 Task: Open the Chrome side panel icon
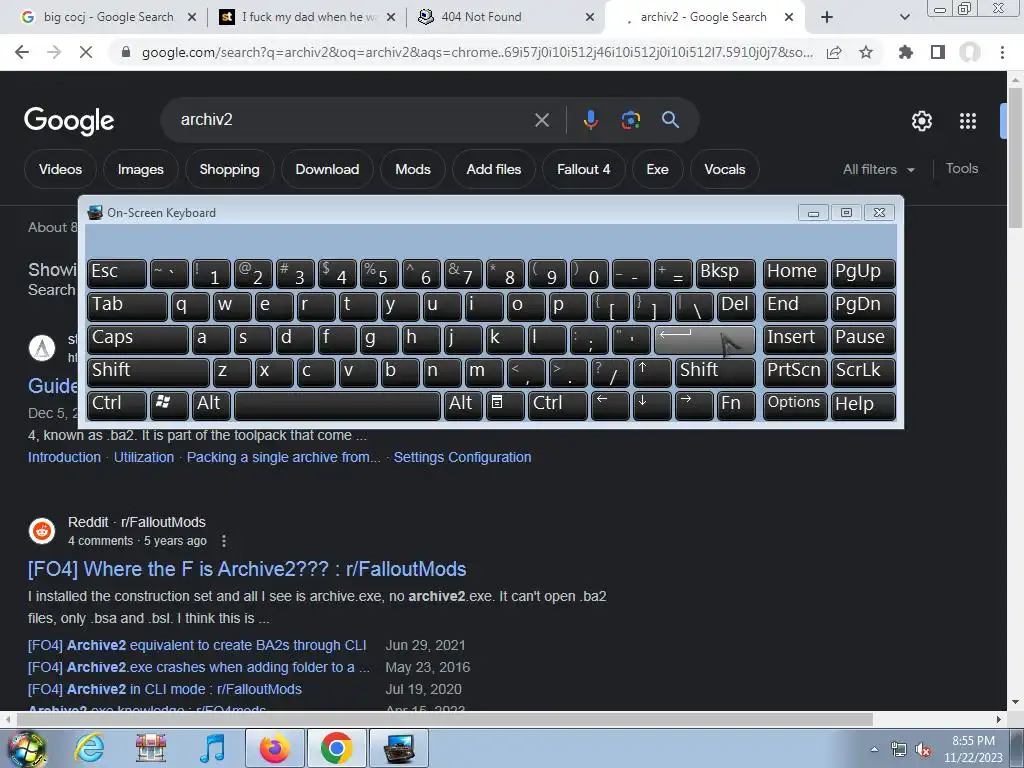click(938, 52)
